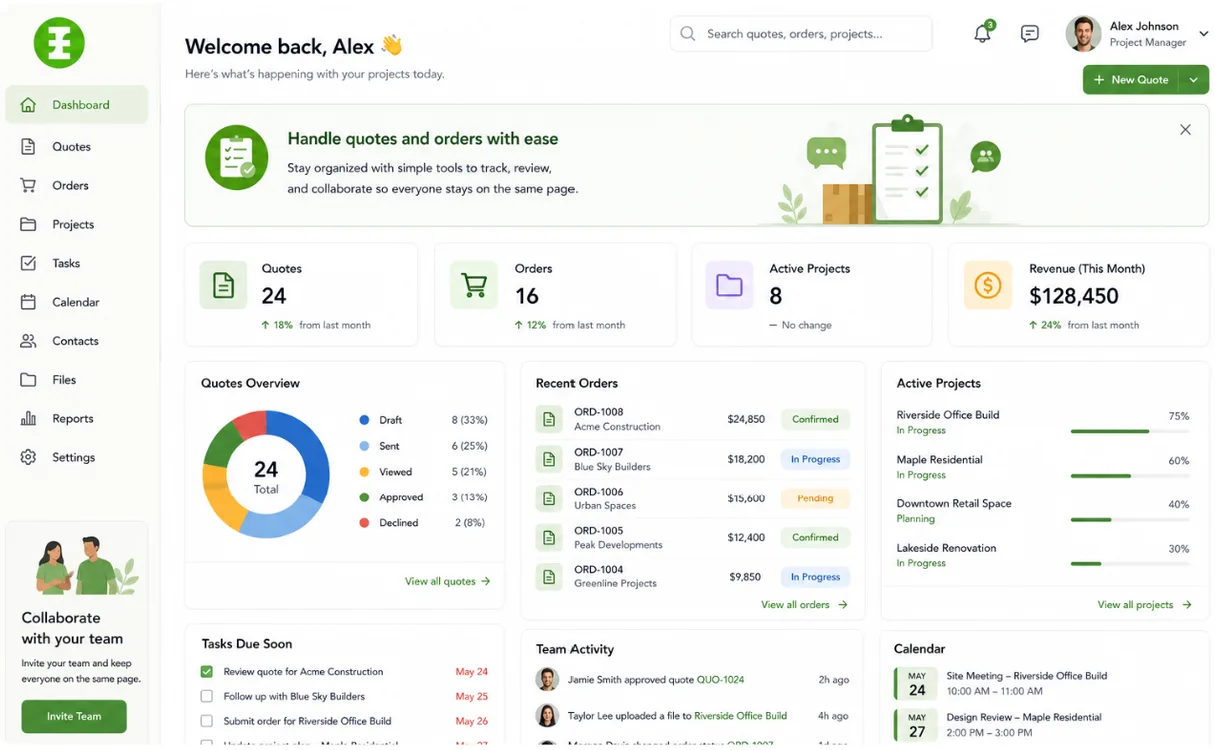Click the green app logo
This screenshot has height=750, width=1215.
pyautogui.click(x=59, y=42)
